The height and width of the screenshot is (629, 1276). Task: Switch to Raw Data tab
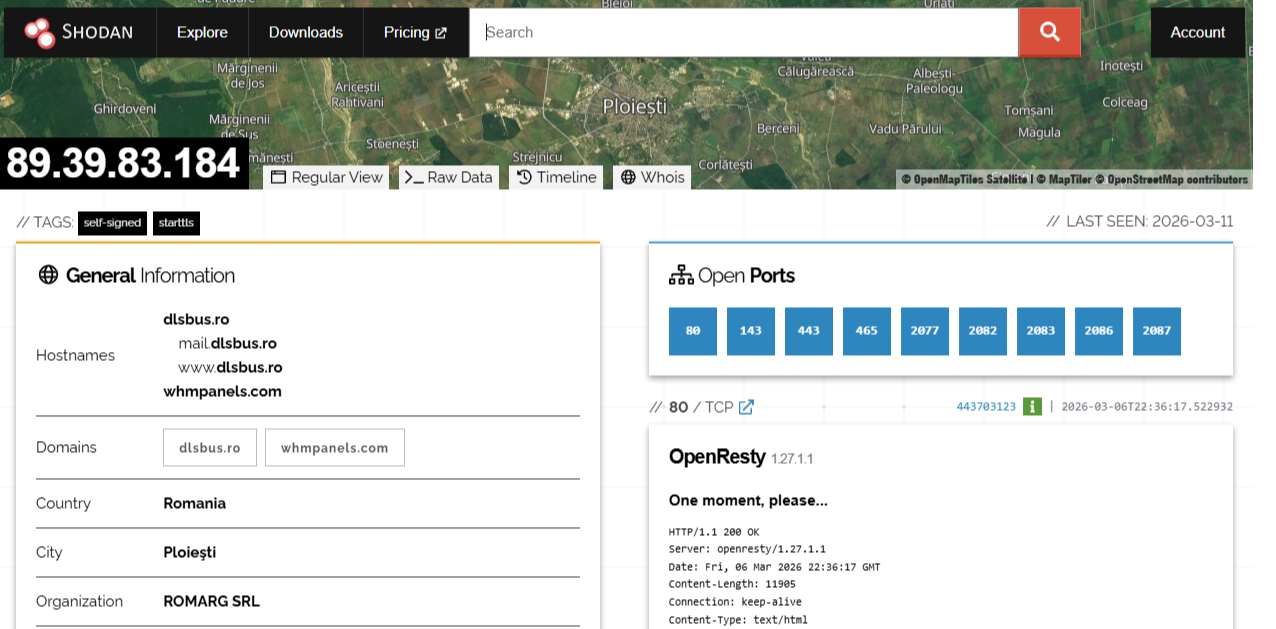448,177
